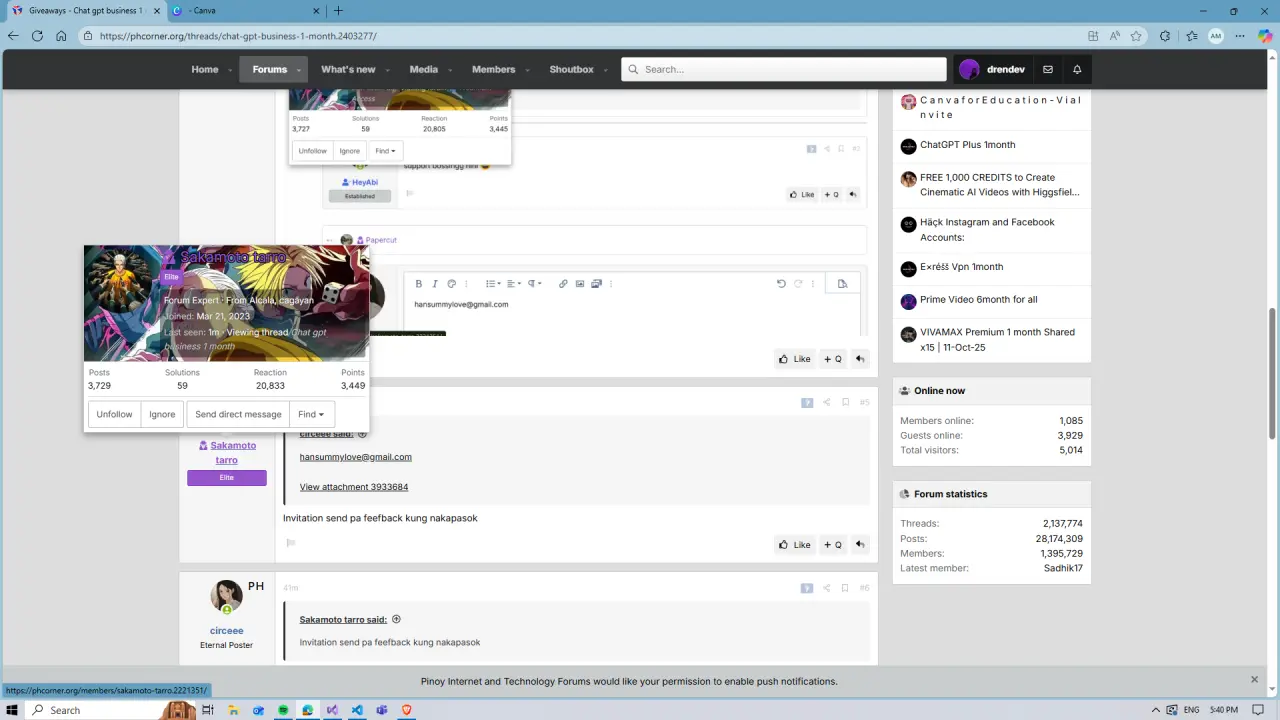Viewport: 1280px width, 720px height.
Task: Open the Shoutbox nav item
Action: tap(572, 69)
